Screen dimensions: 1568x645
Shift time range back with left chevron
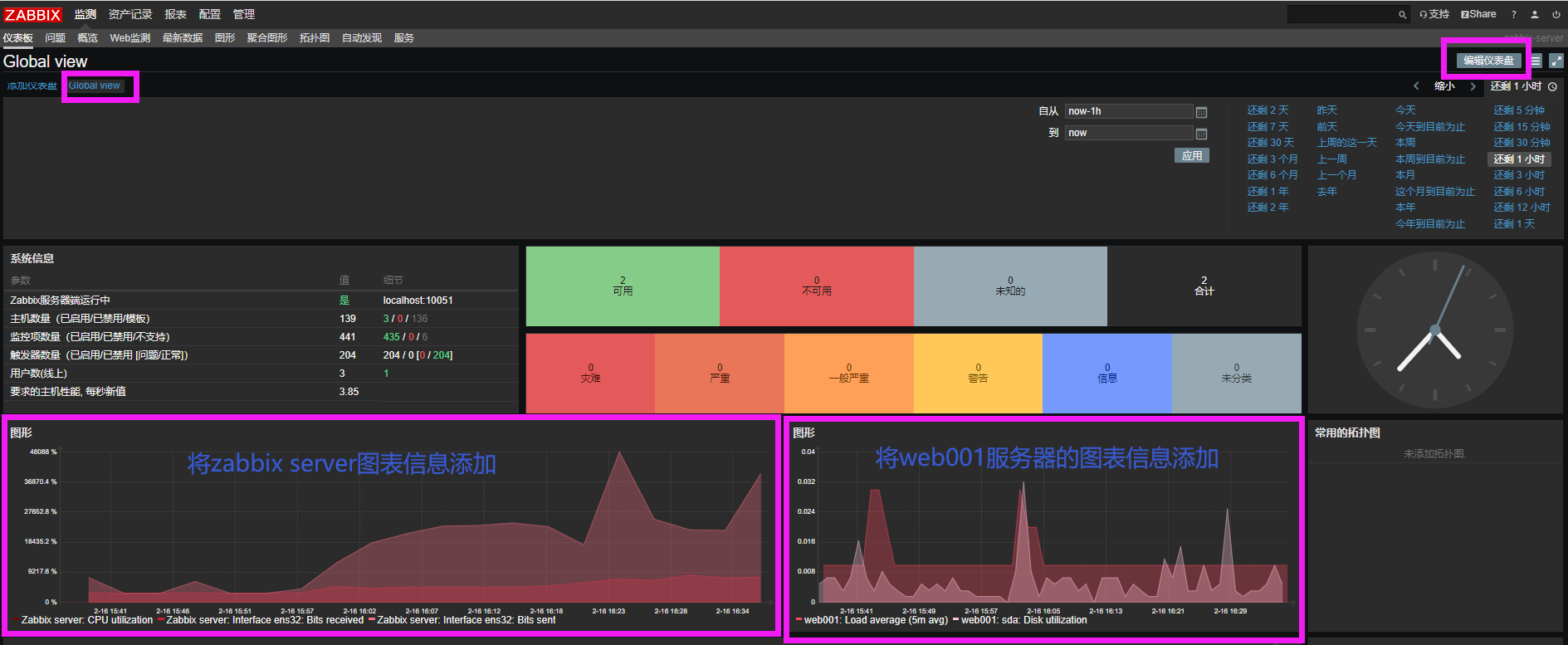point(1417,86)
